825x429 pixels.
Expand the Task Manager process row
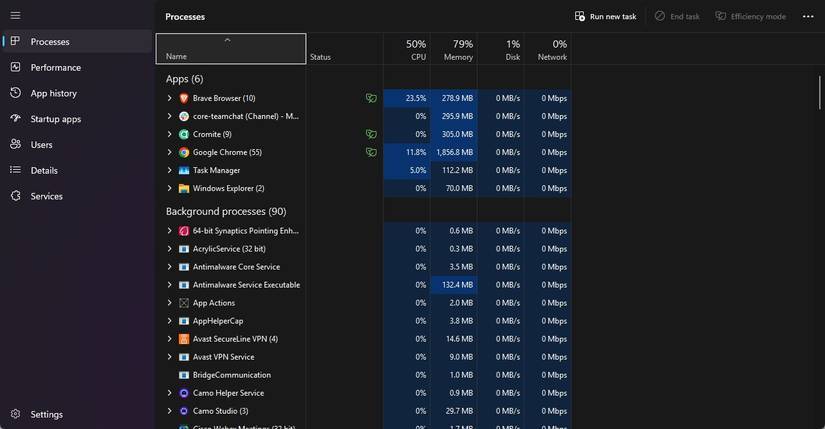(170, 170)
